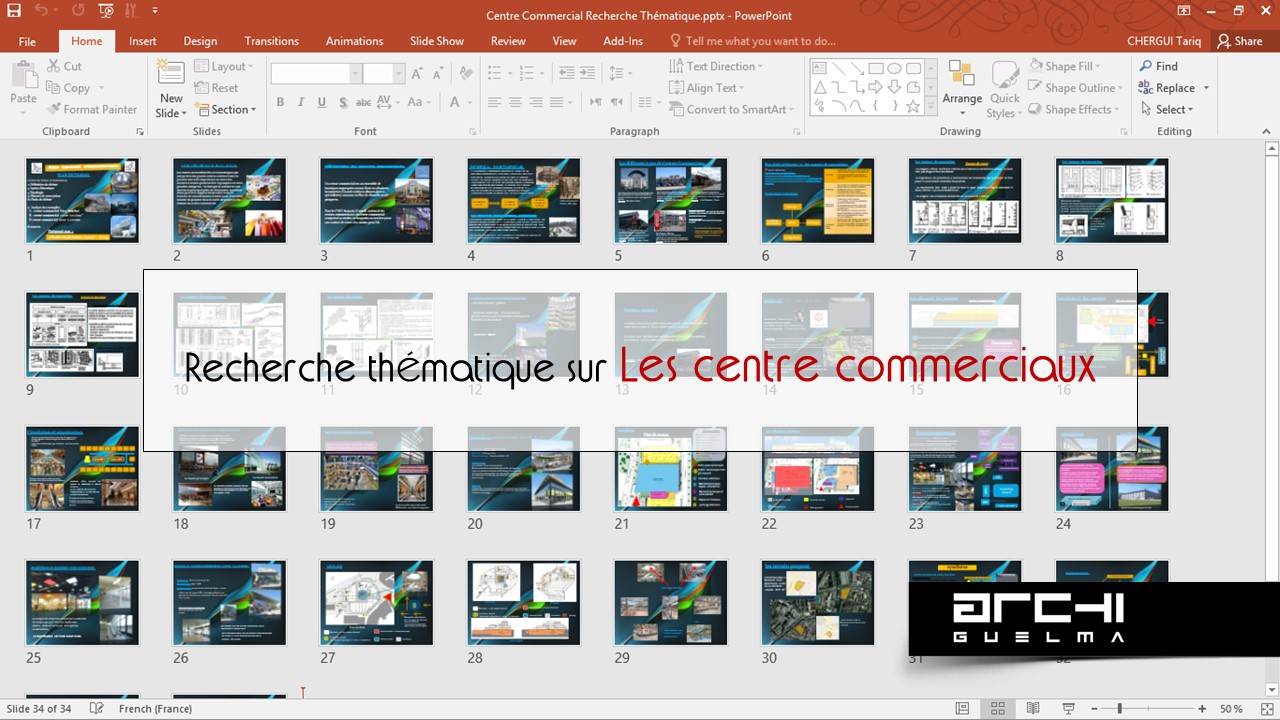Switch to the Insert tab

143,41
